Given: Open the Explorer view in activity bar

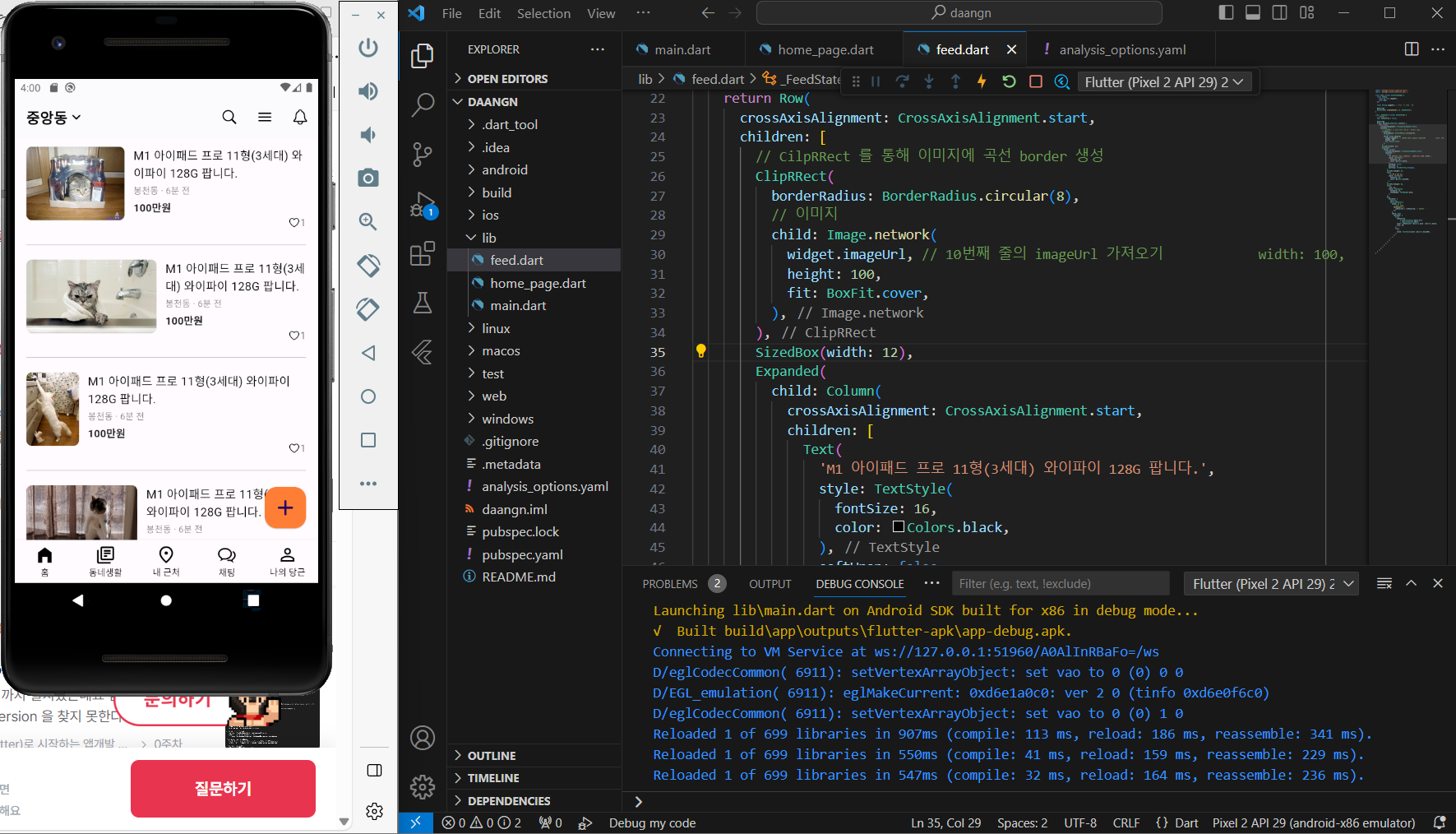Looking at the screenshot, I should 423,55.
